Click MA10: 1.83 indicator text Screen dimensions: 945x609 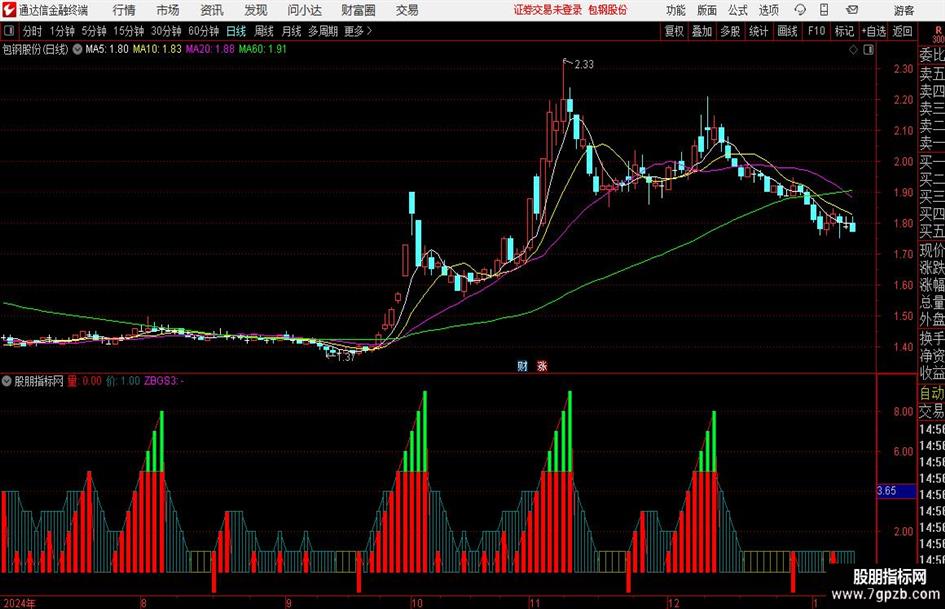coord(157,49)
